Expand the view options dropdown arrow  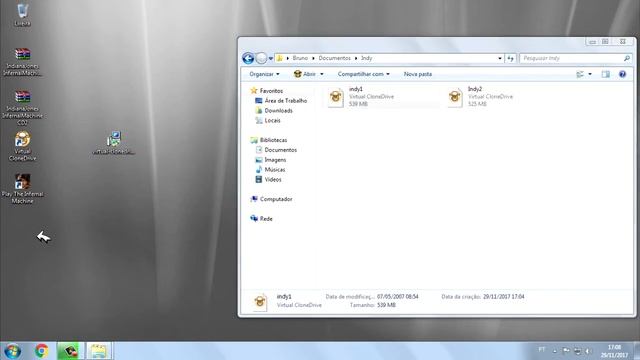[590, 74]
